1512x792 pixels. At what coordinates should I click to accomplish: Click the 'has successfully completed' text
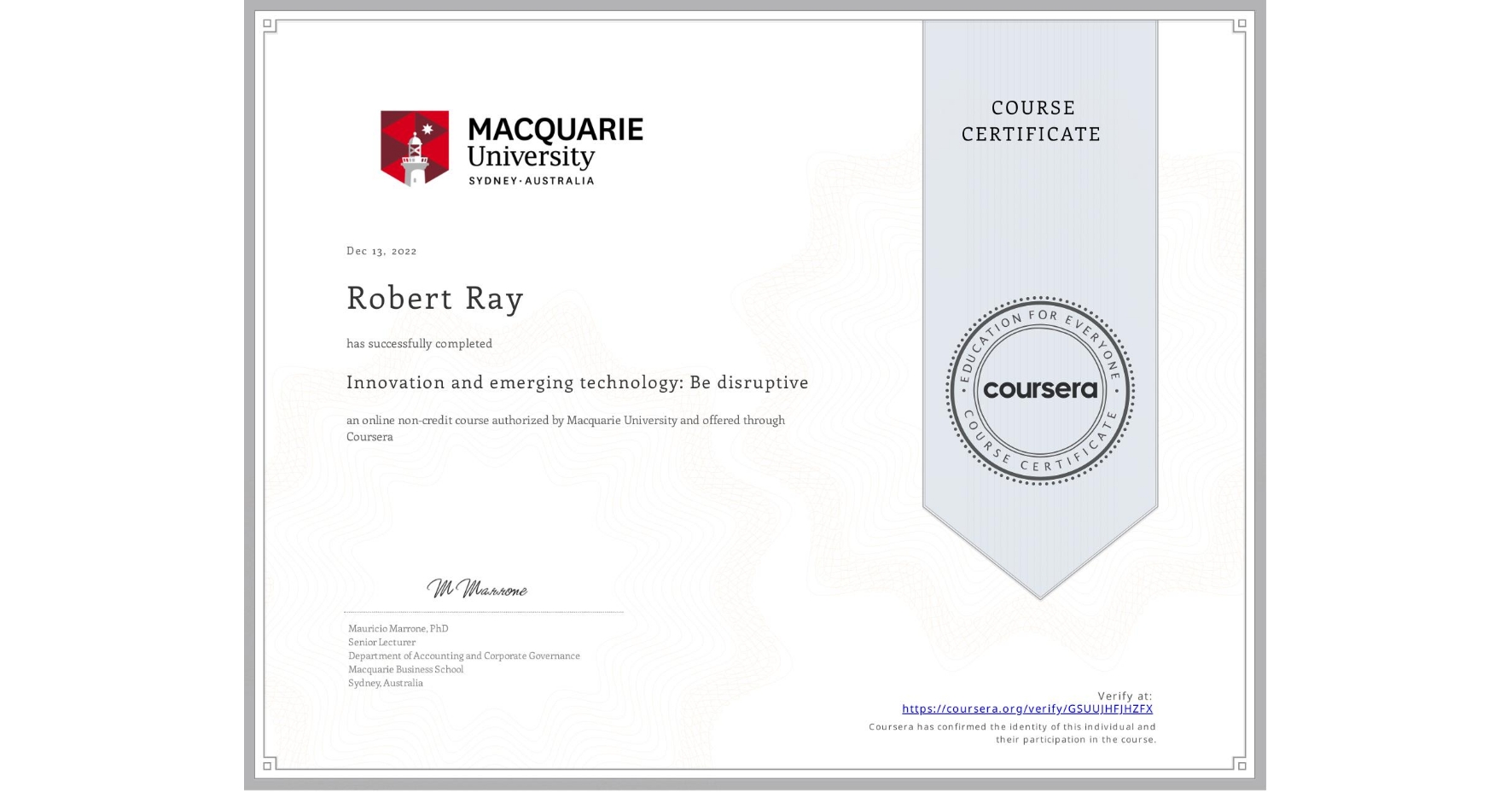tap(420, 343)
